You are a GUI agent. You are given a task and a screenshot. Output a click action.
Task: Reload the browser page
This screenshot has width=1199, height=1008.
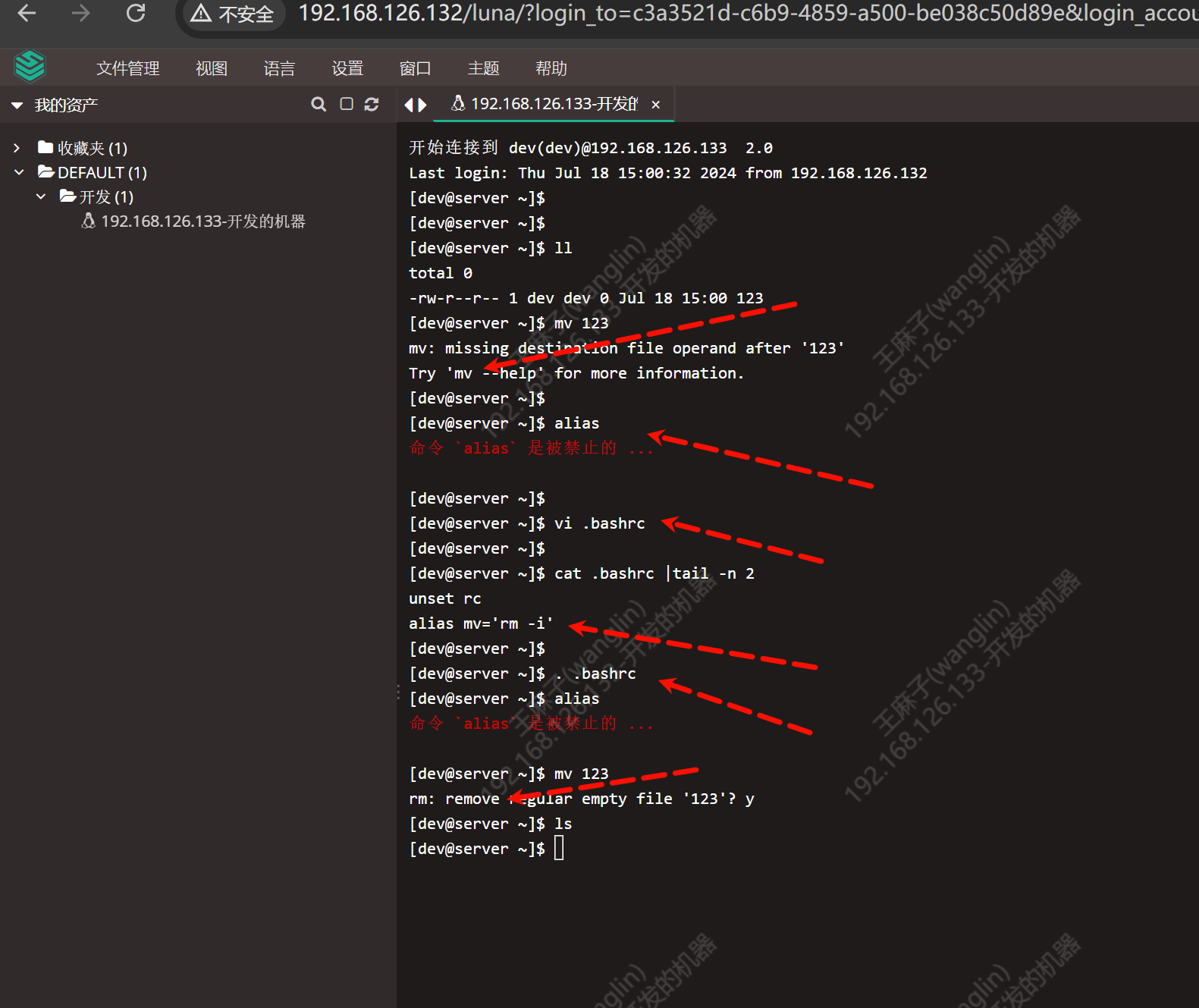136,13
